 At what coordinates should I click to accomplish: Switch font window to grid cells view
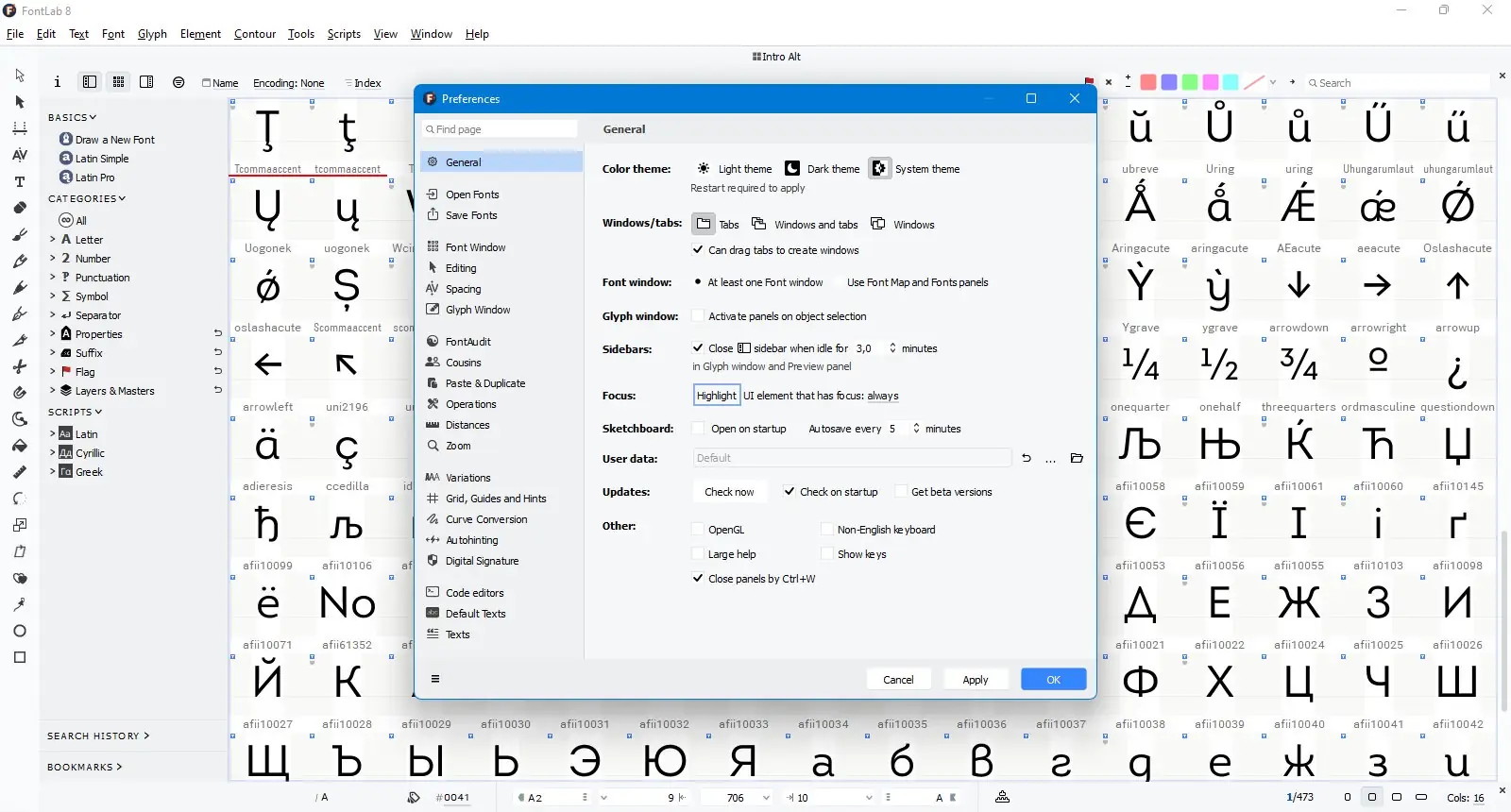click(x=118, y=82)
